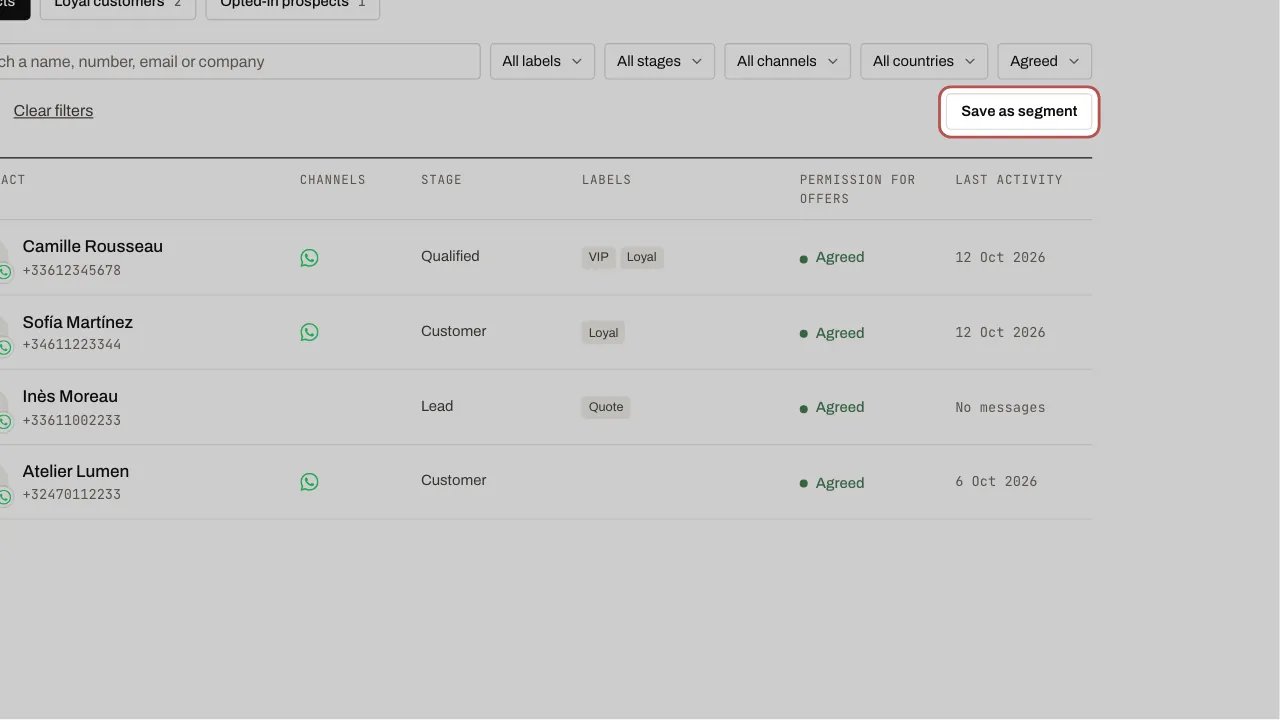The image size is (1280, 720).
Task: Click 12 Oct 2026 date for Sofía Martínez
Action: (x=1000, y=333)
